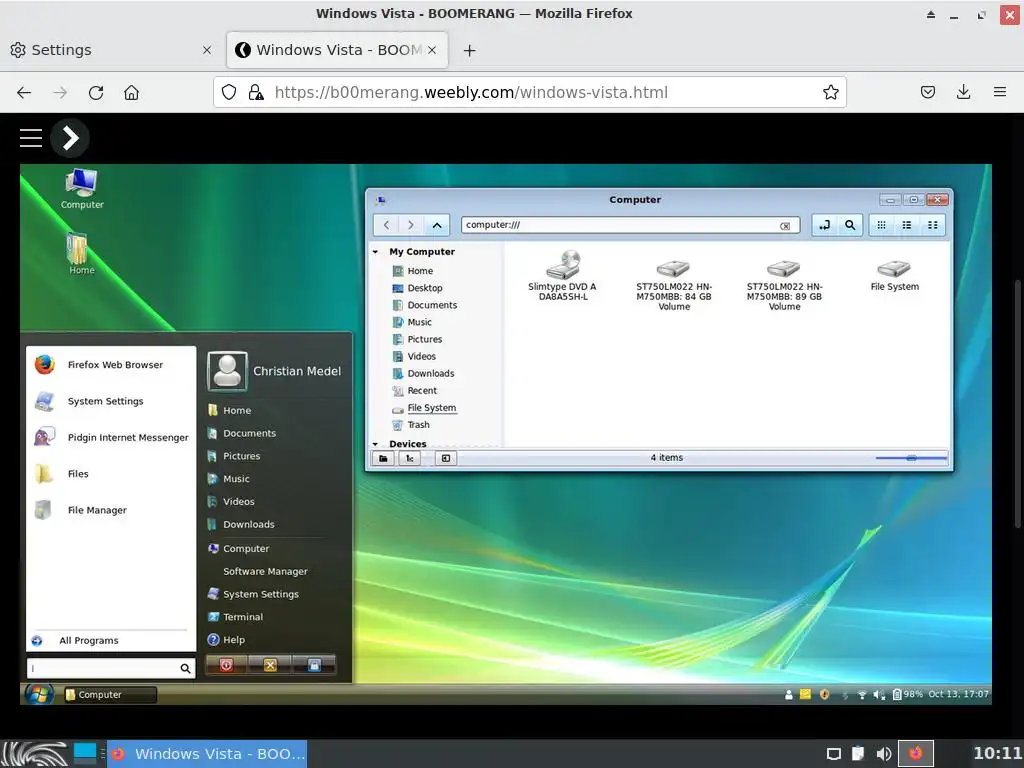The width and height of the screenshot is (1024, 768).
Task: Open a new browser tab
Action: pos(469,50)
